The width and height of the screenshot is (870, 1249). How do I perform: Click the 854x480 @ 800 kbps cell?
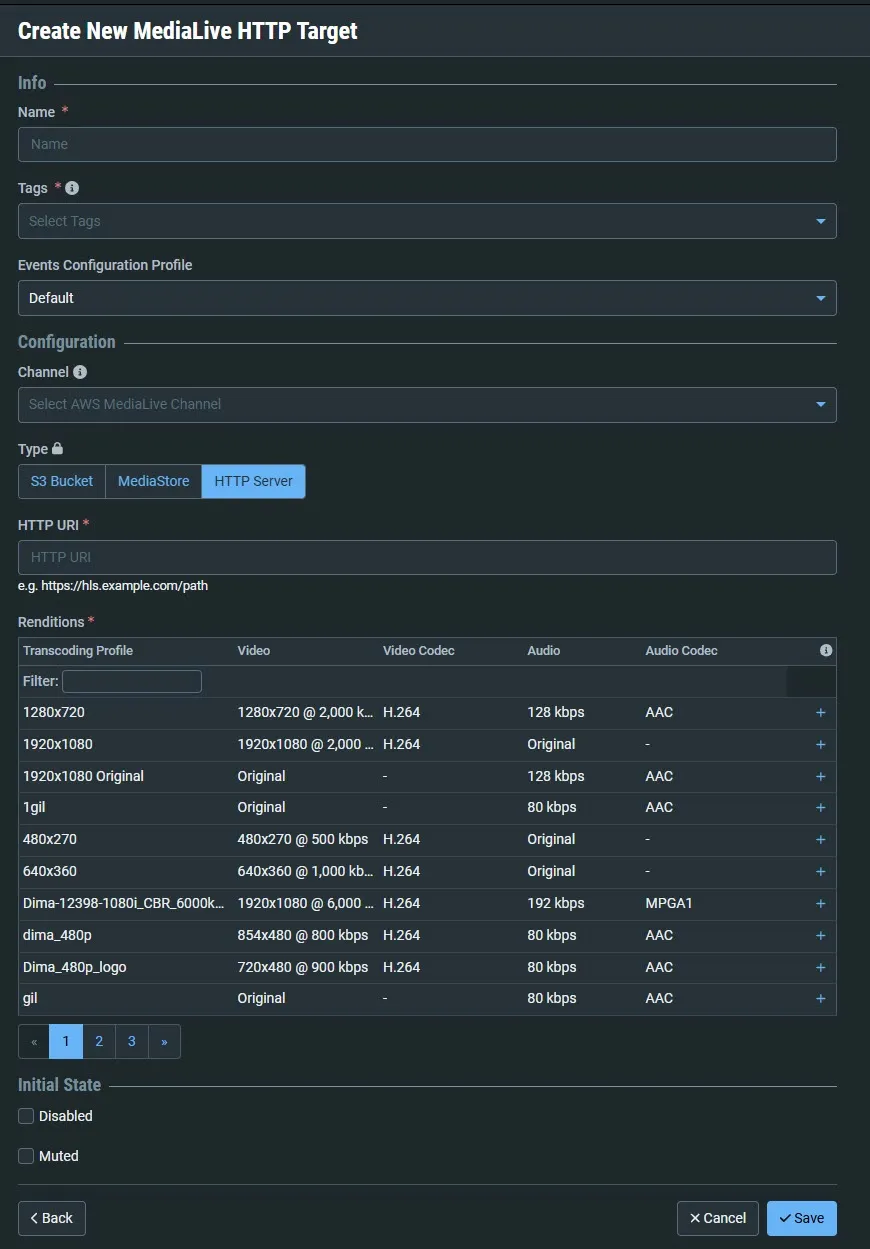303,936
